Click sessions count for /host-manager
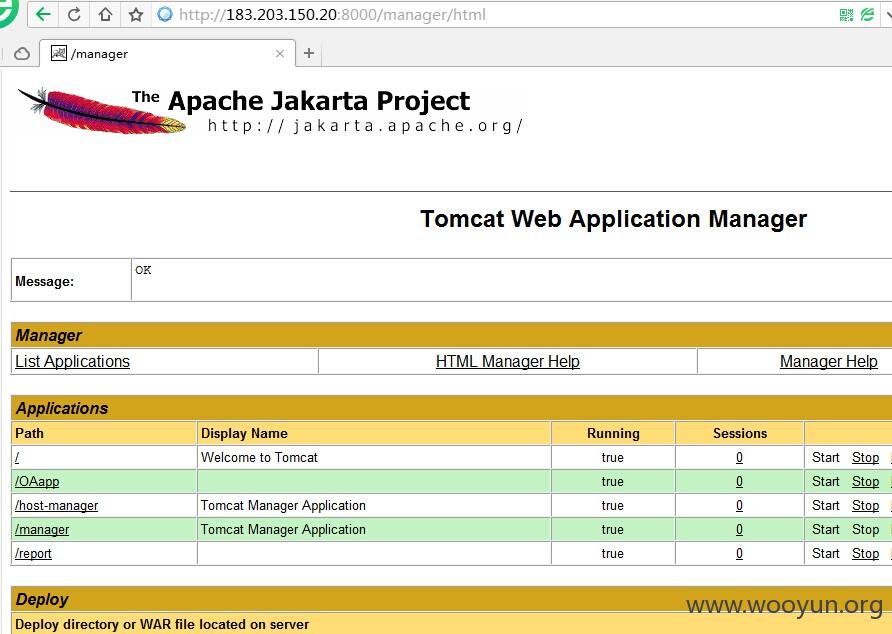 point(739,505)
